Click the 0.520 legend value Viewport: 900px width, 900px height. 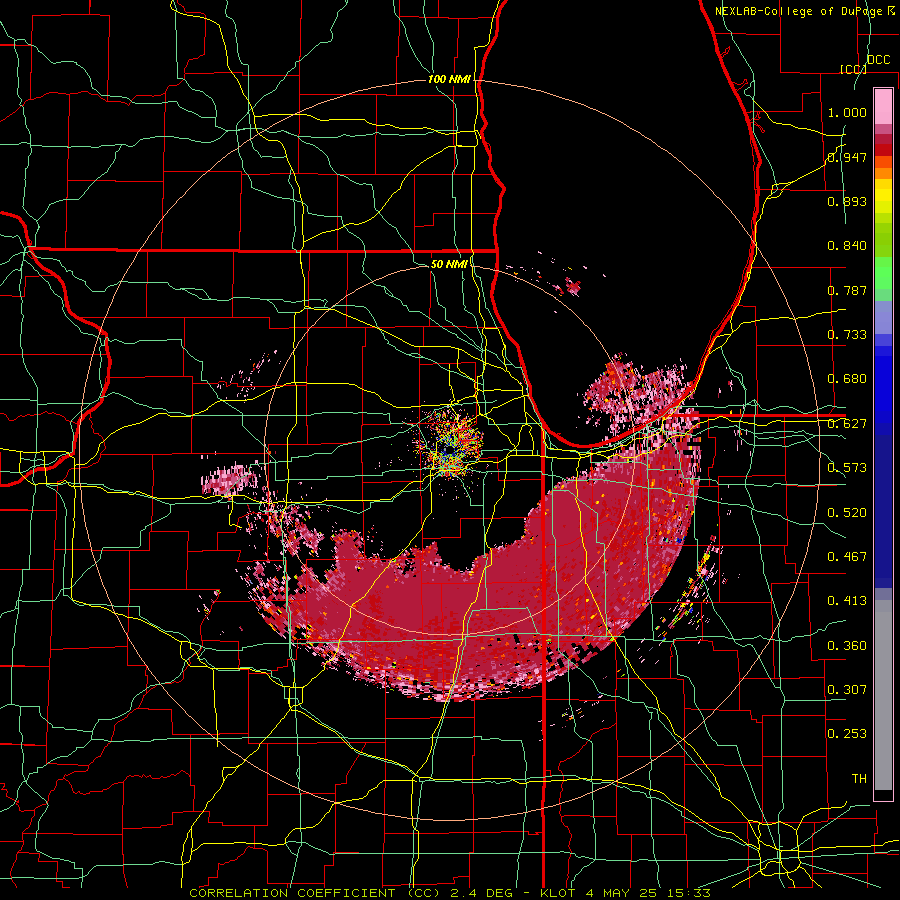pyautogui.click(x=847, y=513)
